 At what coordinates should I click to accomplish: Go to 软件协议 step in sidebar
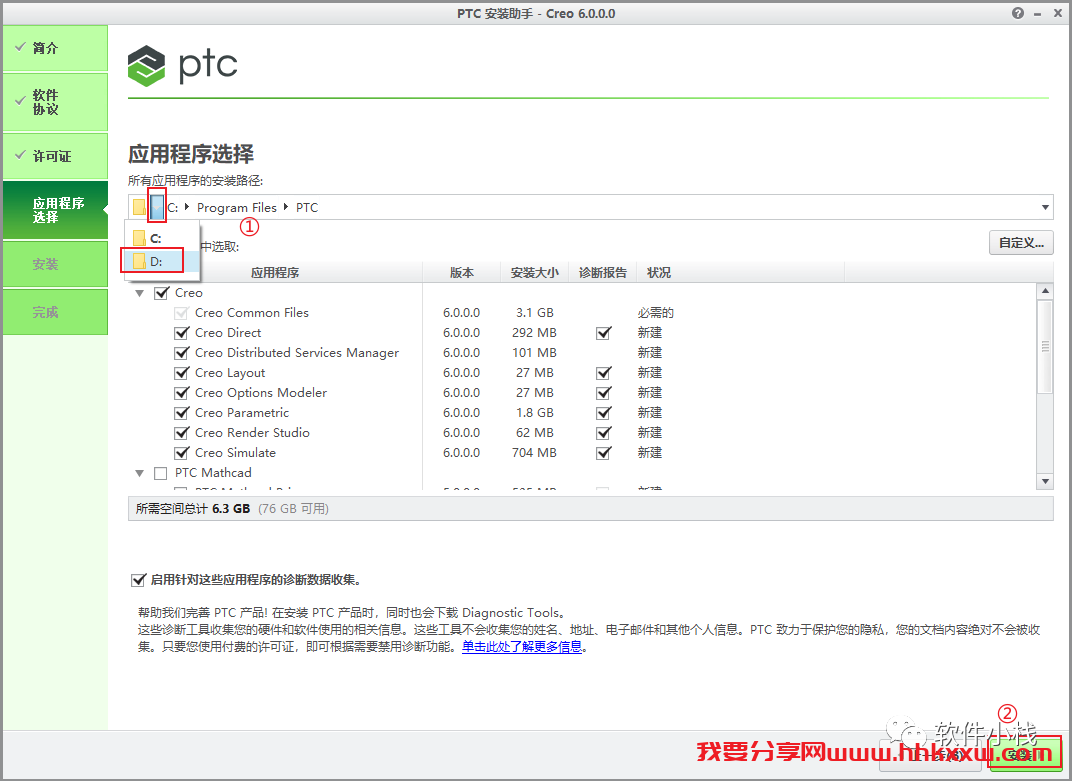click(x=55, y=102)
